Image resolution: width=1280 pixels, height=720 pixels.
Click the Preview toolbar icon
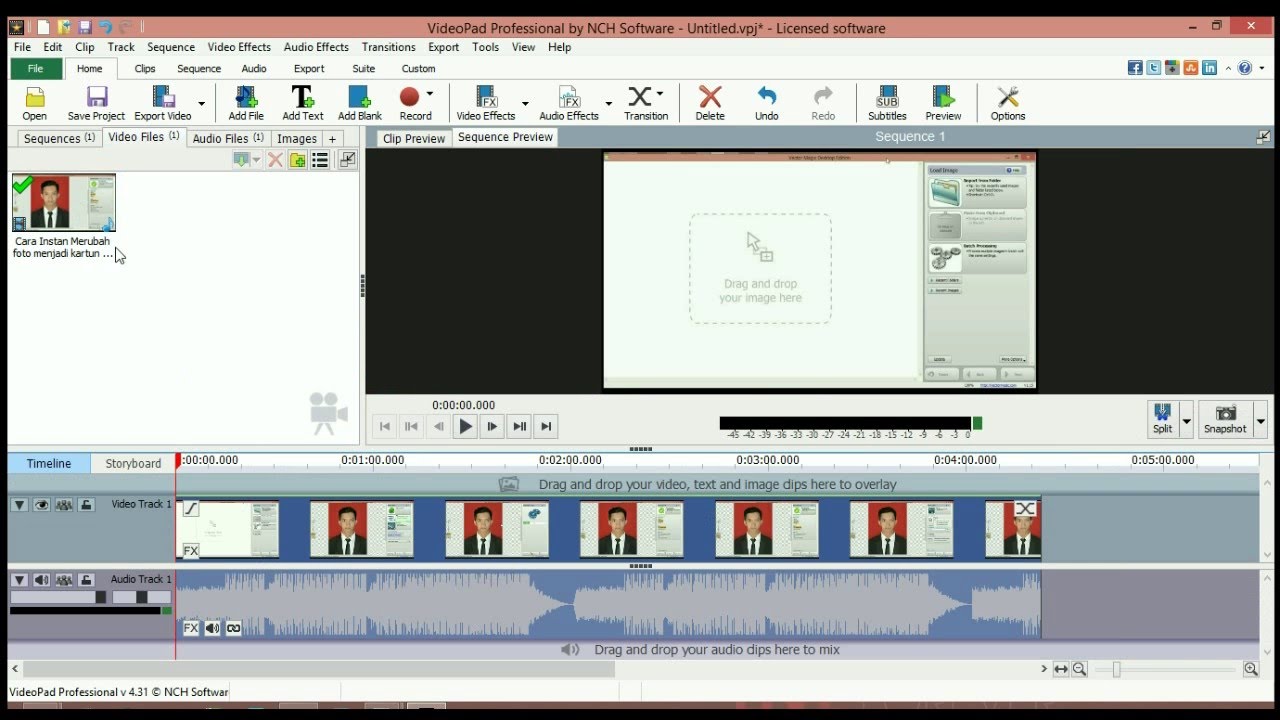(943, 103)
